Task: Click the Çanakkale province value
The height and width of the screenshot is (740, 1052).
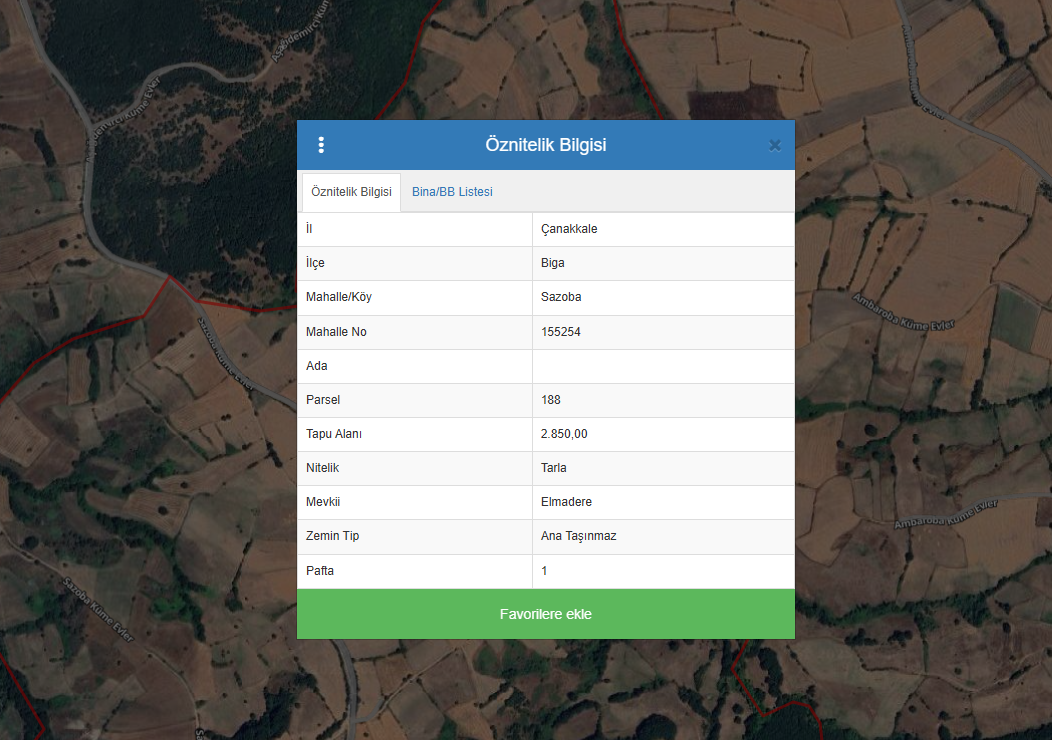Action: [569, 229]
